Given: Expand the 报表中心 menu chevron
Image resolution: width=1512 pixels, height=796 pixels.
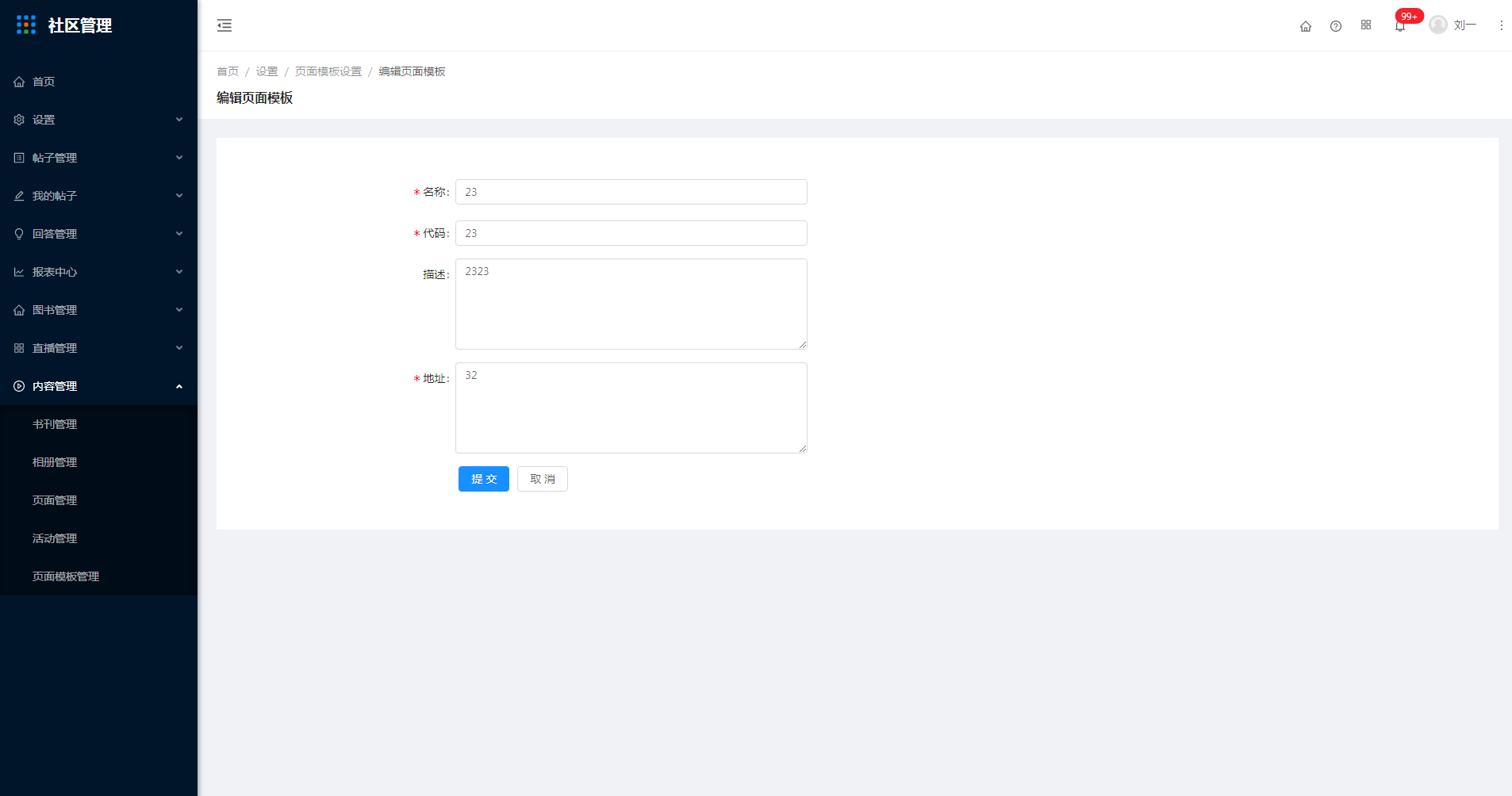Looking at the screenshot, I should (179, 272).
